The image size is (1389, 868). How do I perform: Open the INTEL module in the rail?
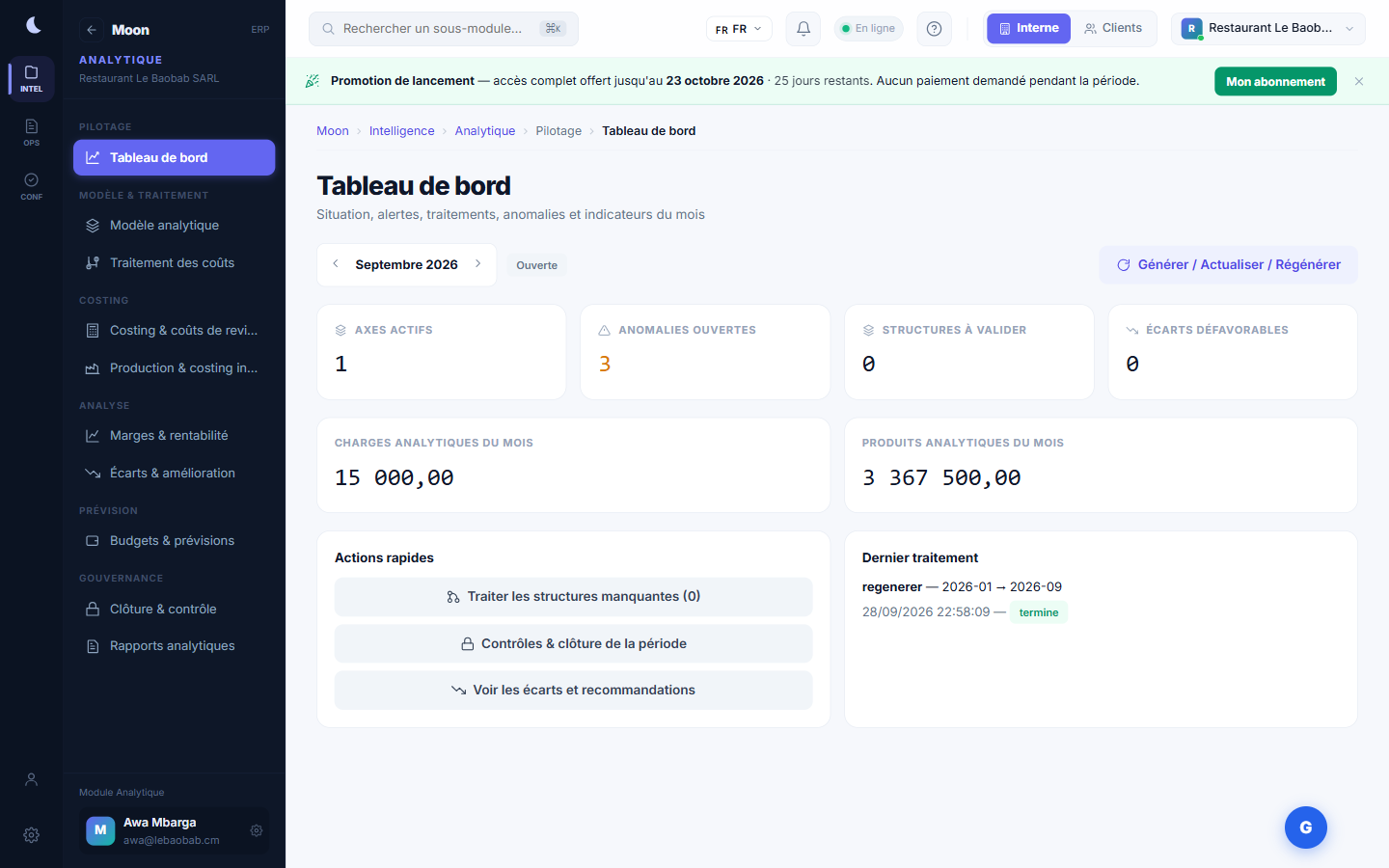click(32, 79)
